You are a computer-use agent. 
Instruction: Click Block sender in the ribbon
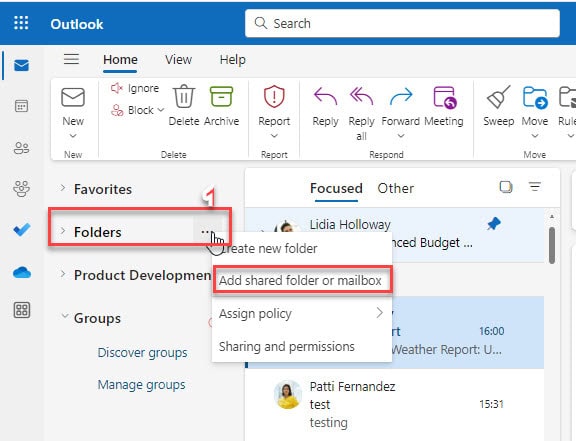[133, 110]
